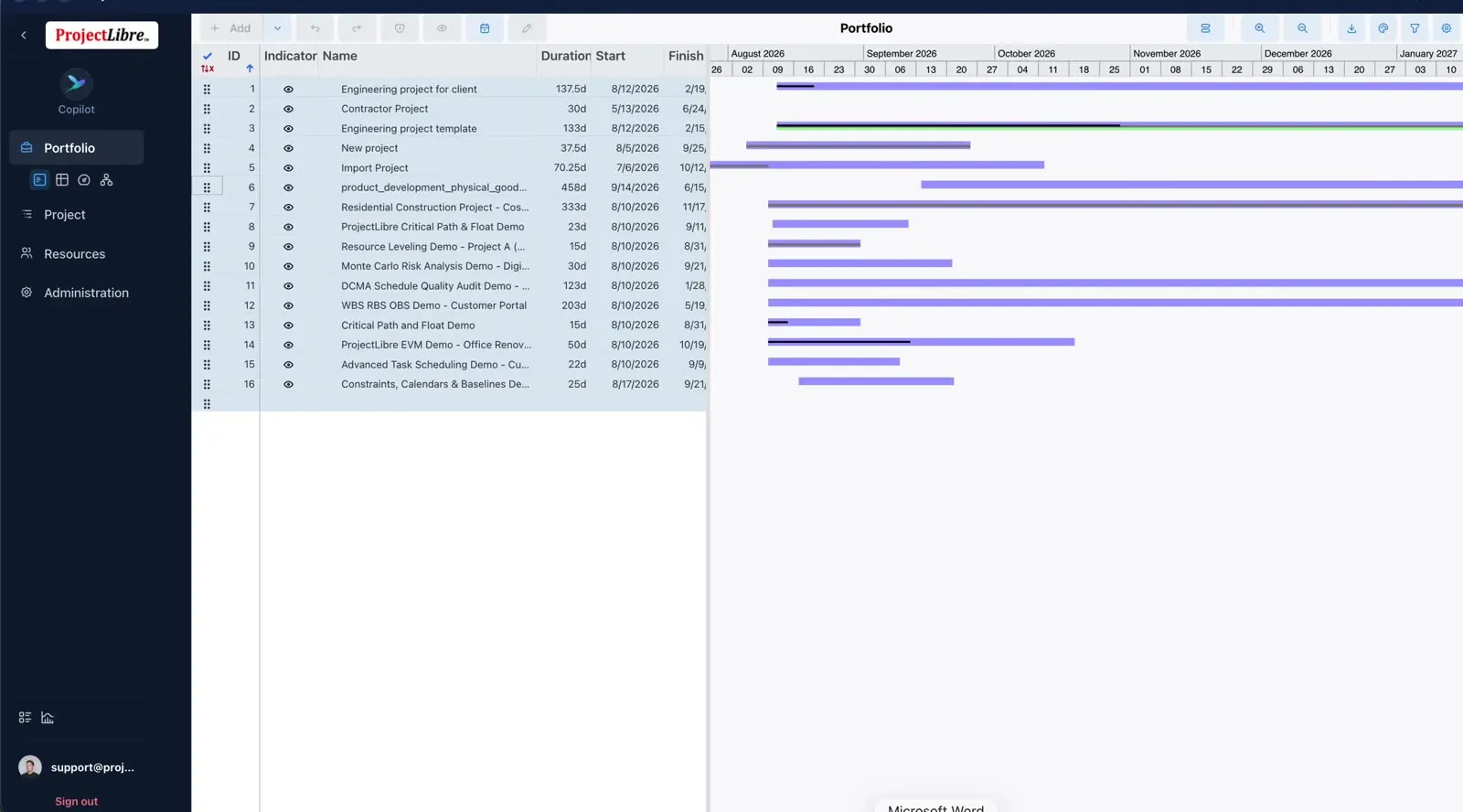Click the Sign out link
Viewport: 1463px width, 812px height.
pos(76,801)
